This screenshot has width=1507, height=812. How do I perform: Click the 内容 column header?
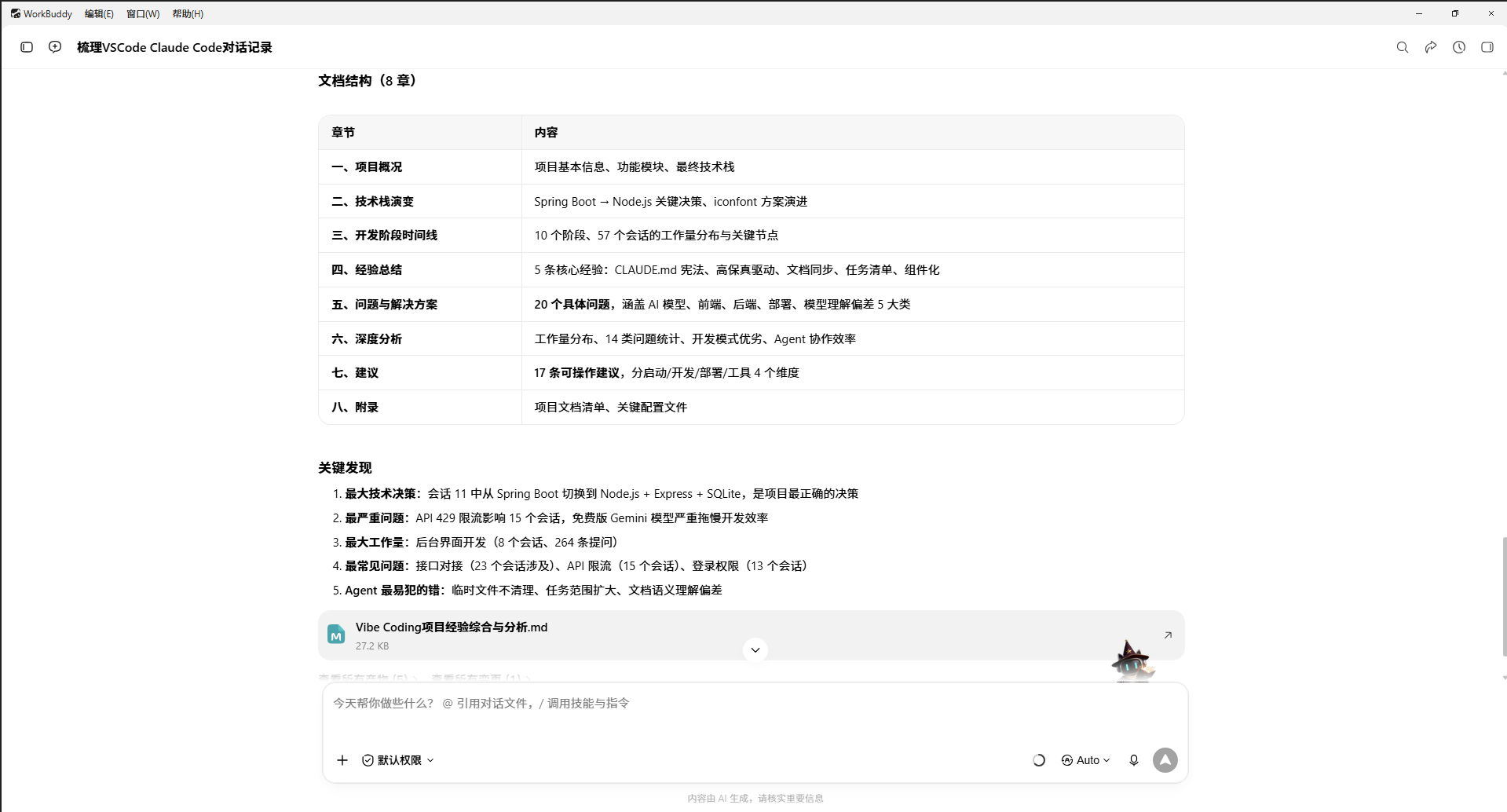click(853, 133)
